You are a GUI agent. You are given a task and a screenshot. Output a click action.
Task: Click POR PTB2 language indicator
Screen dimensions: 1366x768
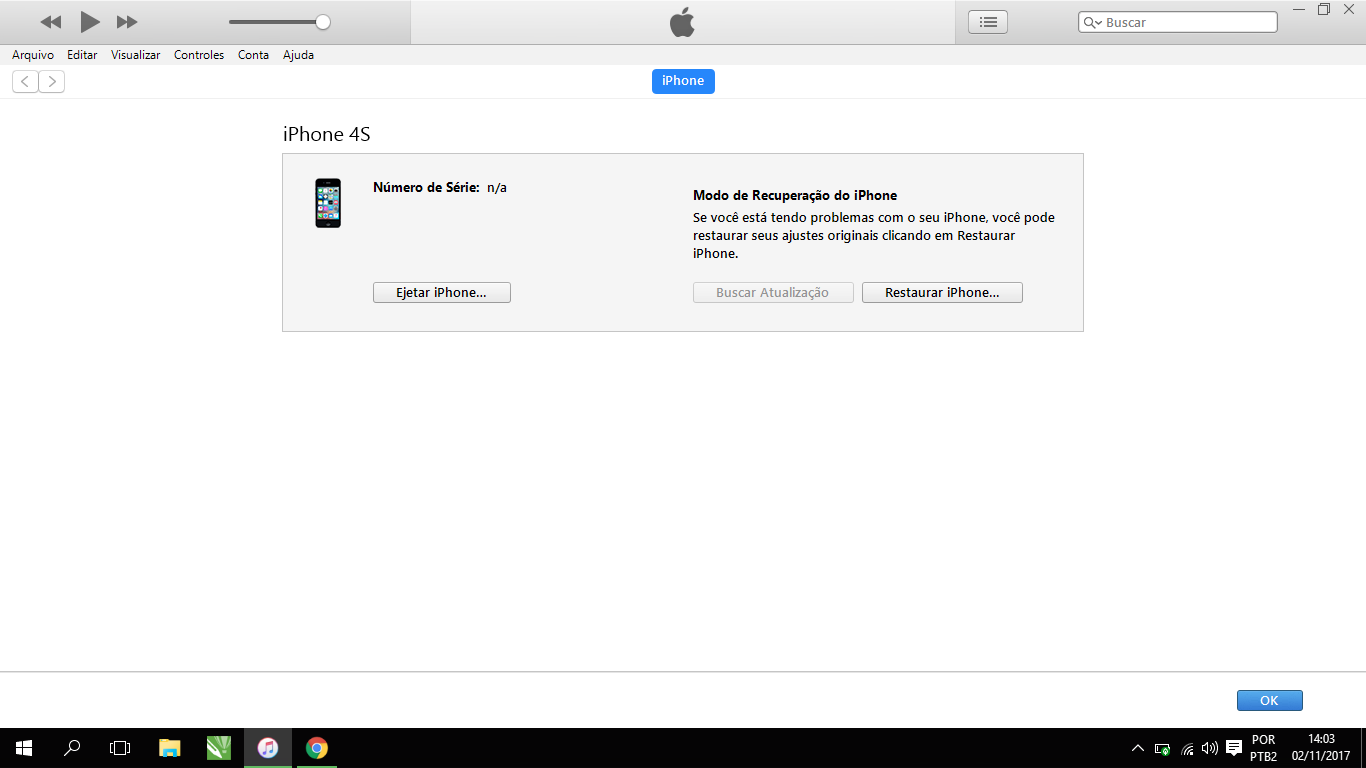[1264, 748]
